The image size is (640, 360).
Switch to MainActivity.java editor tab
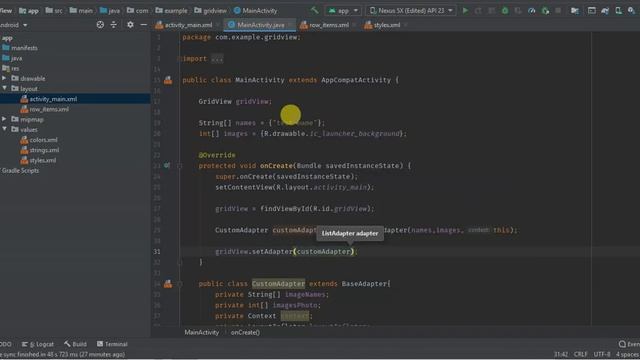point(260,25)
